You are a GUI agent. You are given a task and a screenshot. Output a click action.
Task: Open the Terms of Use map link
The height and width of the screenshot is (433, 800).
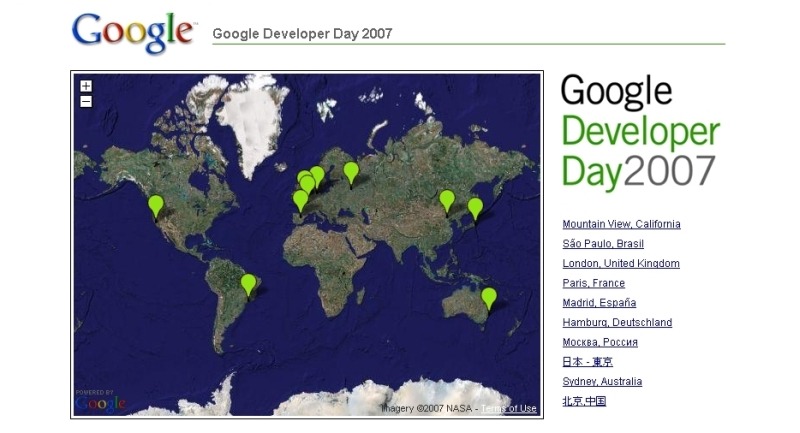pyautogui.click(x=509, y=409)
